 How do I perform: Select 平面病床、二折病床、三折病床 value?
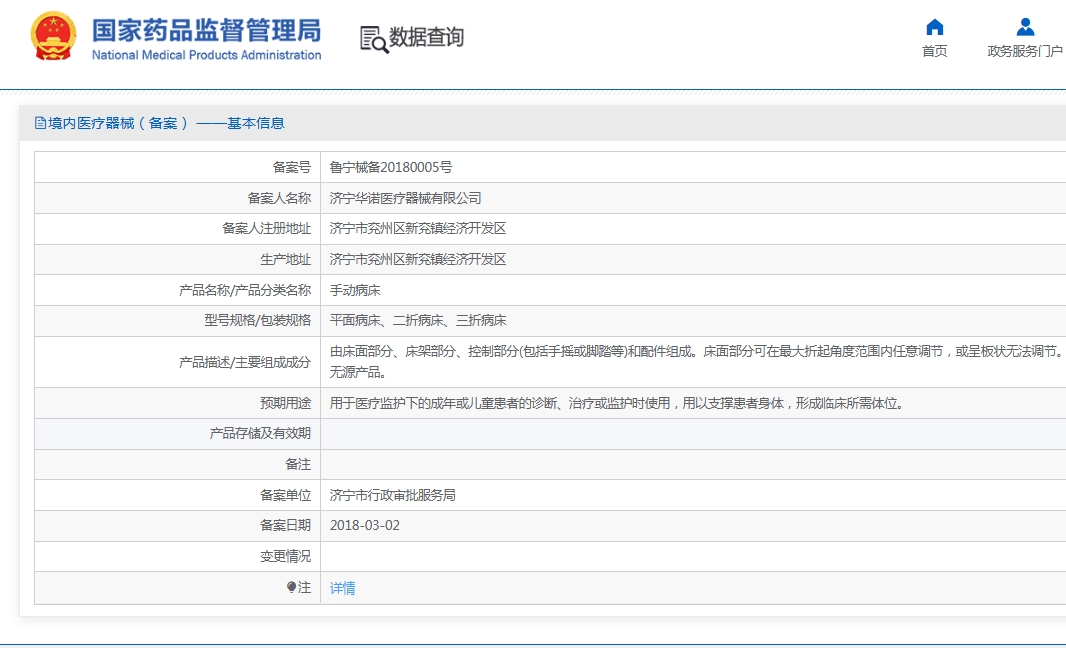[418, 320]
